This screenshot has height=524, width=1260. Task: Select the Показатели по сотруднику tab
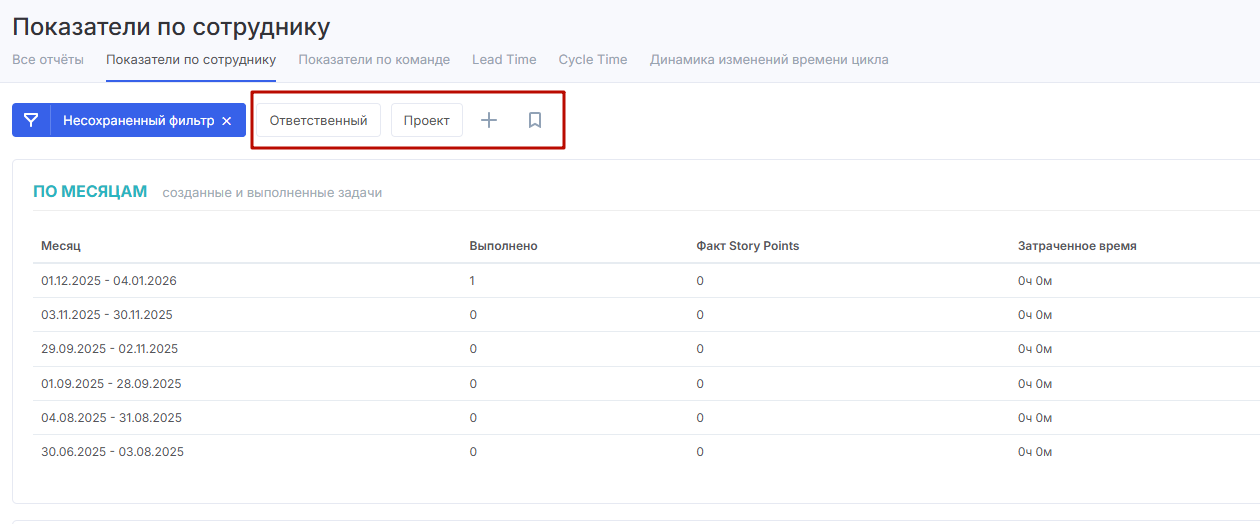pyautogui.click(x=191, y=59)
